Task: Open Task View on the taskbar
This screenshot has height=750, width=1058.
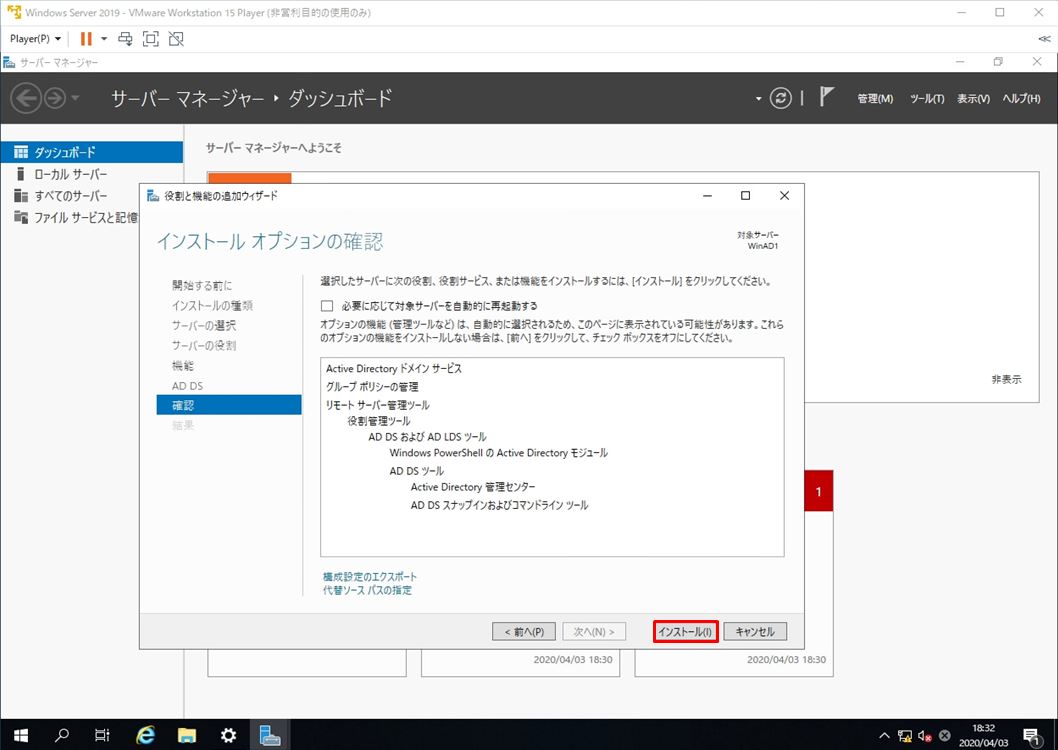Action: (x=102, y=735)
